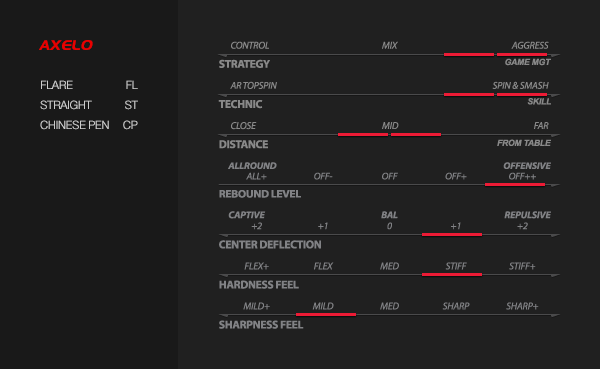Image resolution: width=600 pixels, height=369 pixels.
Task: Select OFF- on Rebound Level scale
Action: point(323,176)
